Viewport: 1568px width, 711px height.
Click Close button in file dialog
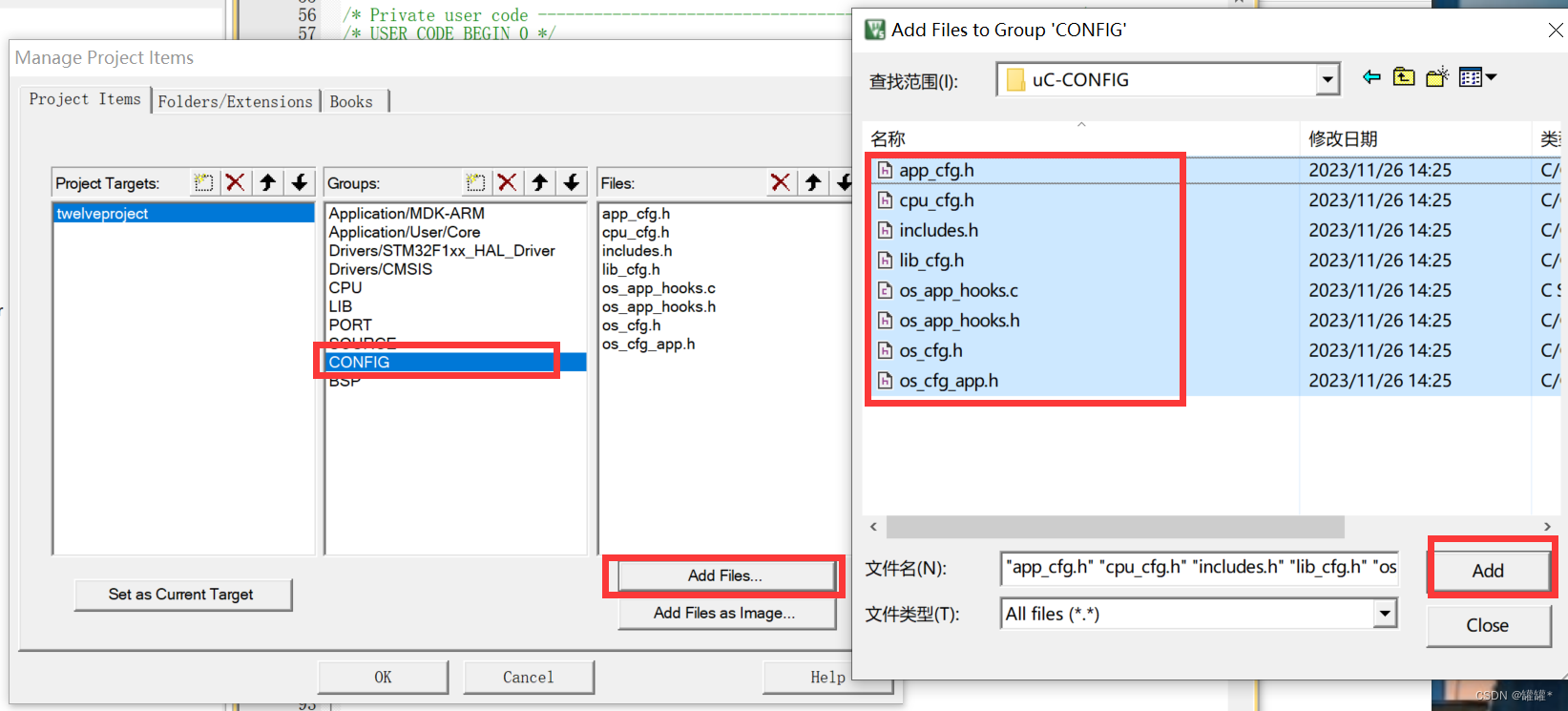(1488, 625)
